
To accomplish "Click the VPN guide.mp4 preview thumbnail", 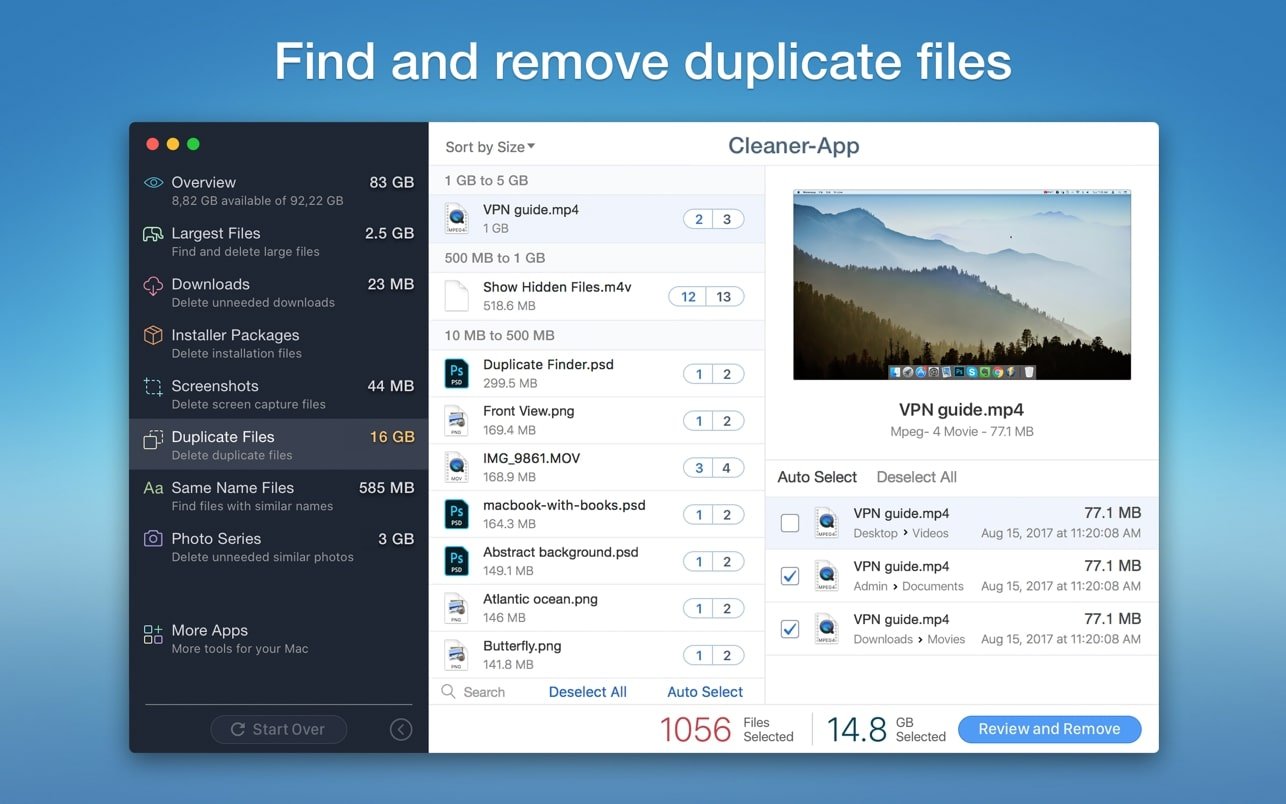I will 961,285.
